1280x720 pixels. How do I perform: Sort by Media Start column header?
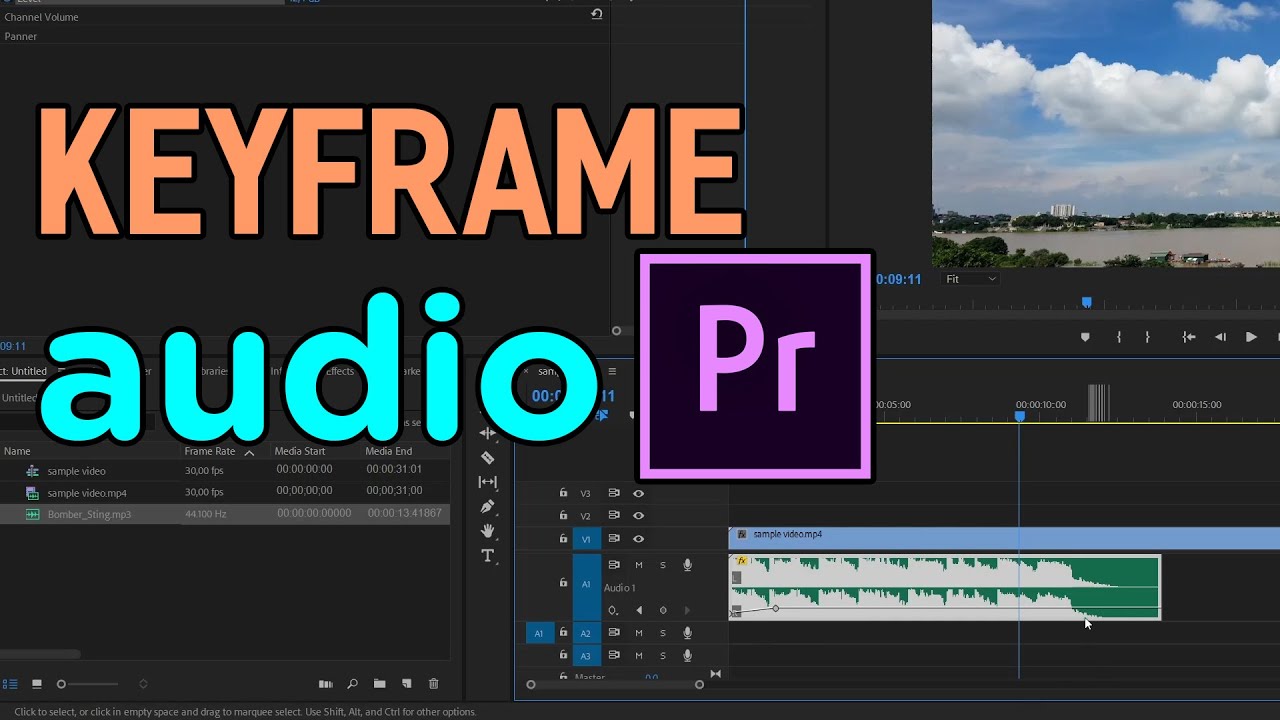coord(301,451)
